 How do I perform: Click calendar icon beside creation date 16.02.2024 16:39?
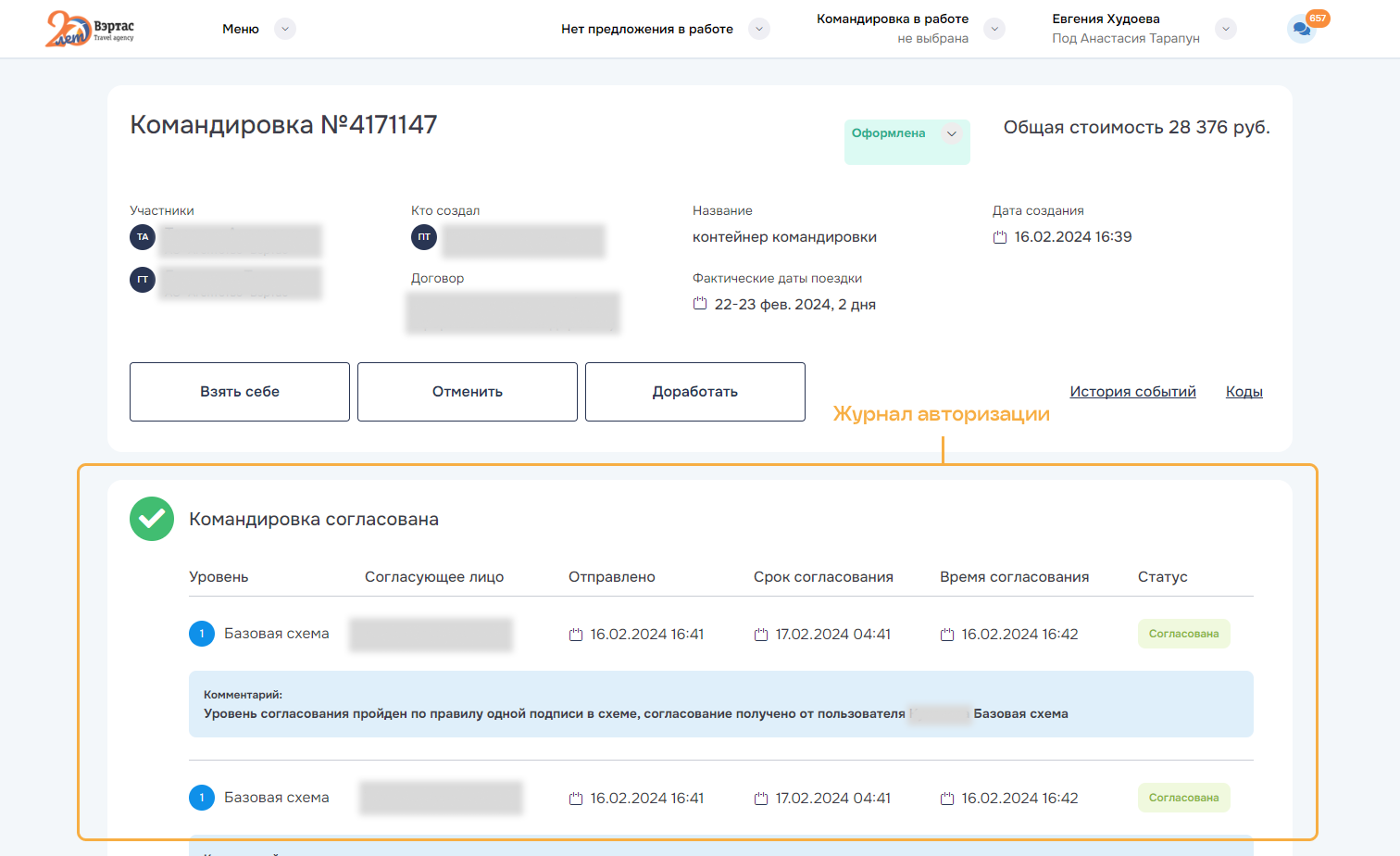(x=1000, y=237)
